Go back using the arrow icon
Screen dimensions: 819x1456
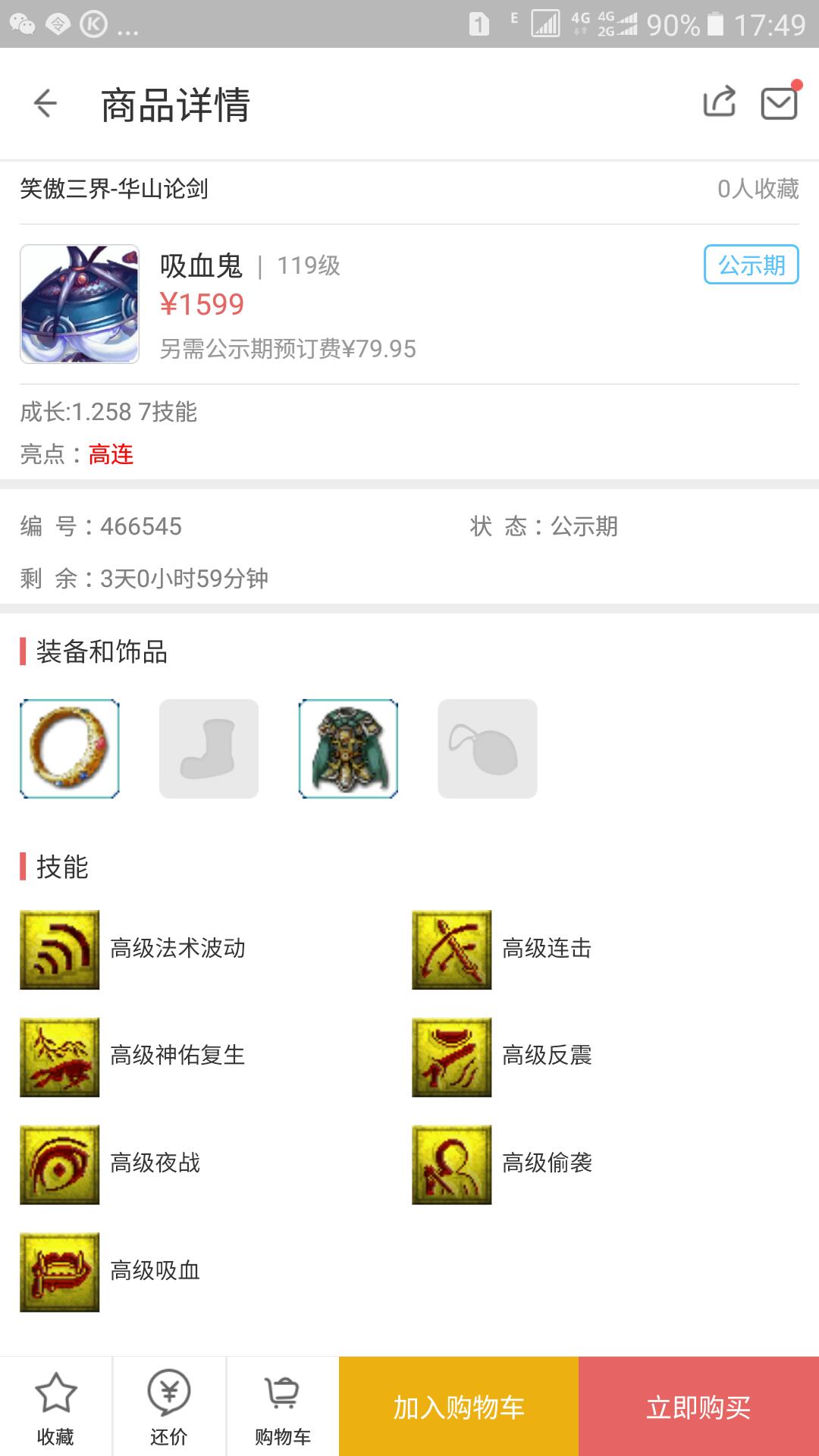pyautogui.click(x=45, y=103)
